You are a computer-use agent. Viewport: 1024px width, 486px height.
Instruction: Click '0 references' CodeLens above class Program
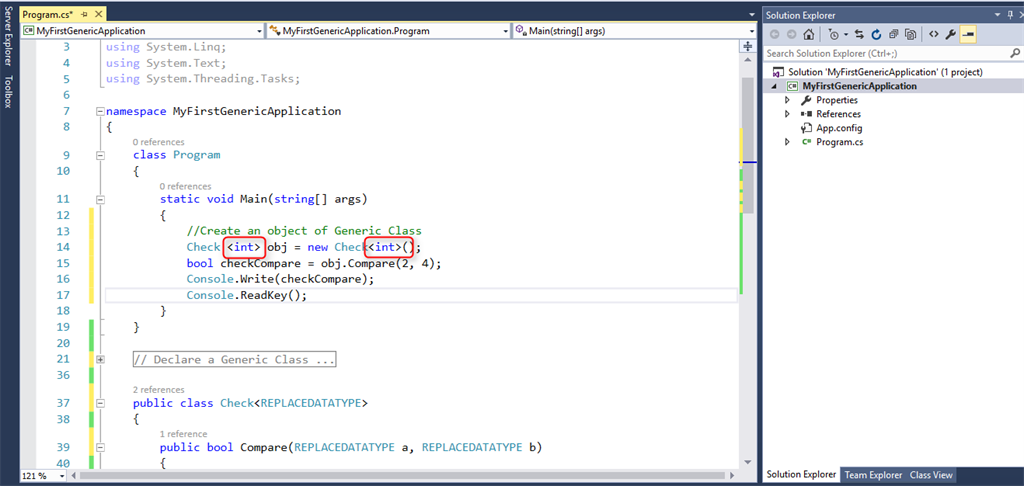(x=158, y=142)
